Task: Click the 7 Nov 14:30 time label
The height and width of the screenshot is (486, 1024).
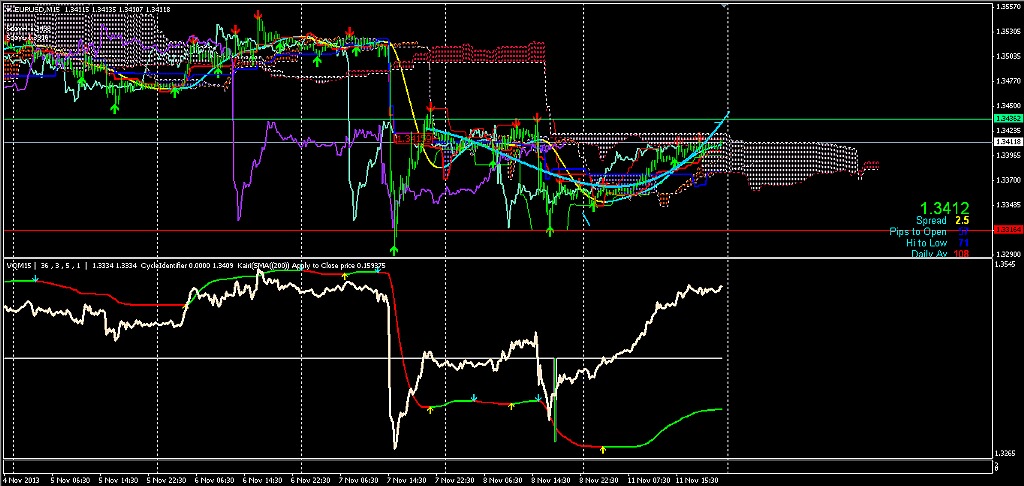Action: (x=406, y=479)
